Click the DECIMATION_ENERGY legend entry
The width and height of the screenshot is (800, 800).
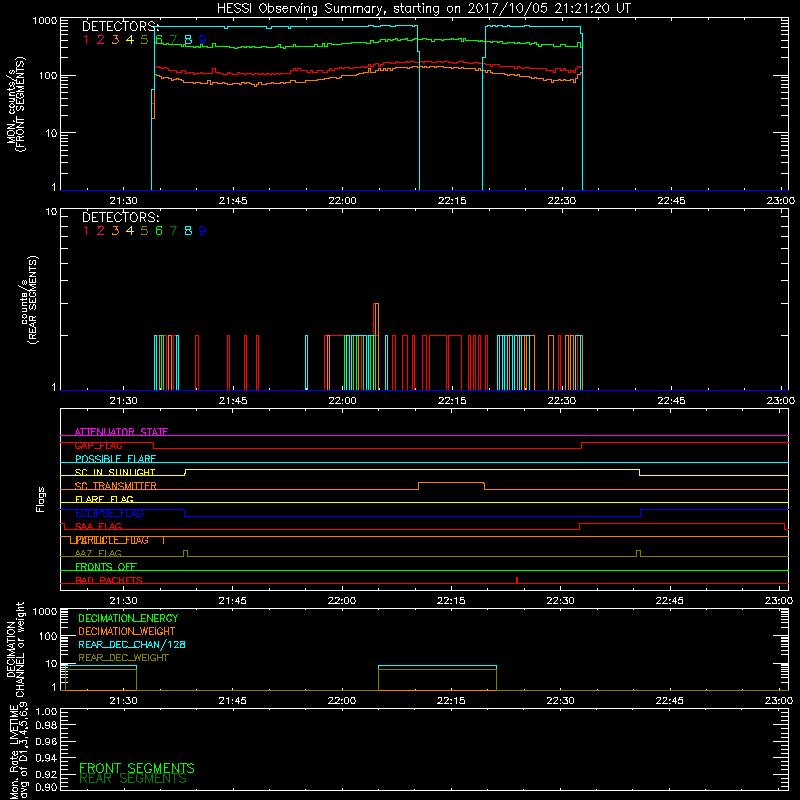point(128,618)
